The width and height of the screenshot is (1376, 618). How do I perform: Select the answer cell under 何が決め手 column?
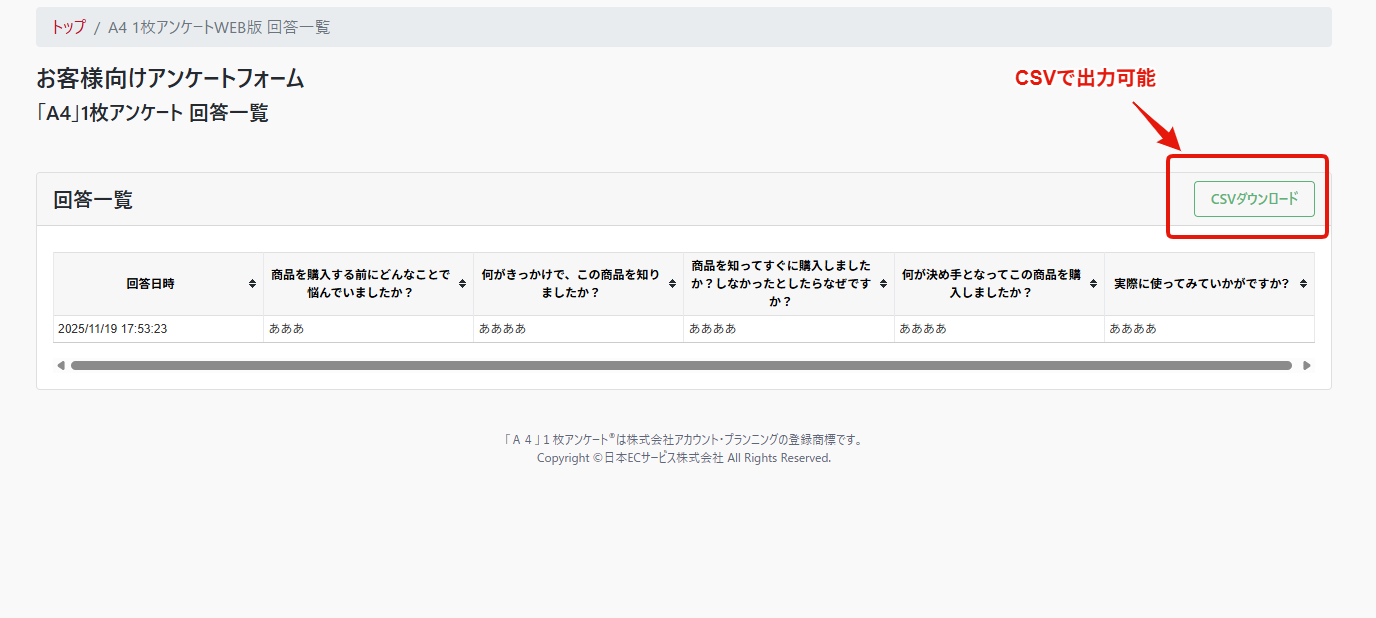922,329
